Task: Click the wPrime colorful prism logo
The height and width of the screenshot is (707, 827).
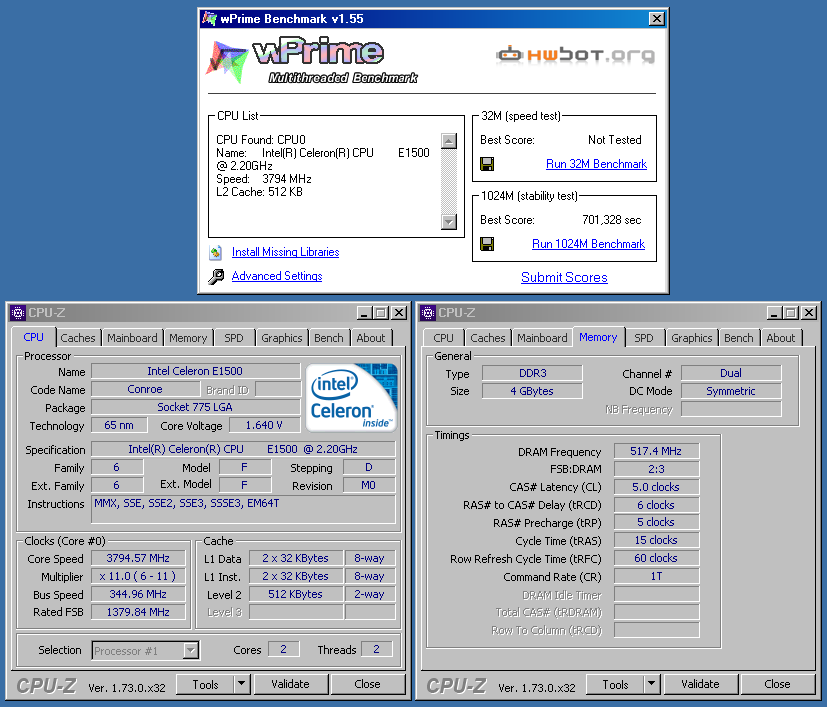Action: click(227, 61)
